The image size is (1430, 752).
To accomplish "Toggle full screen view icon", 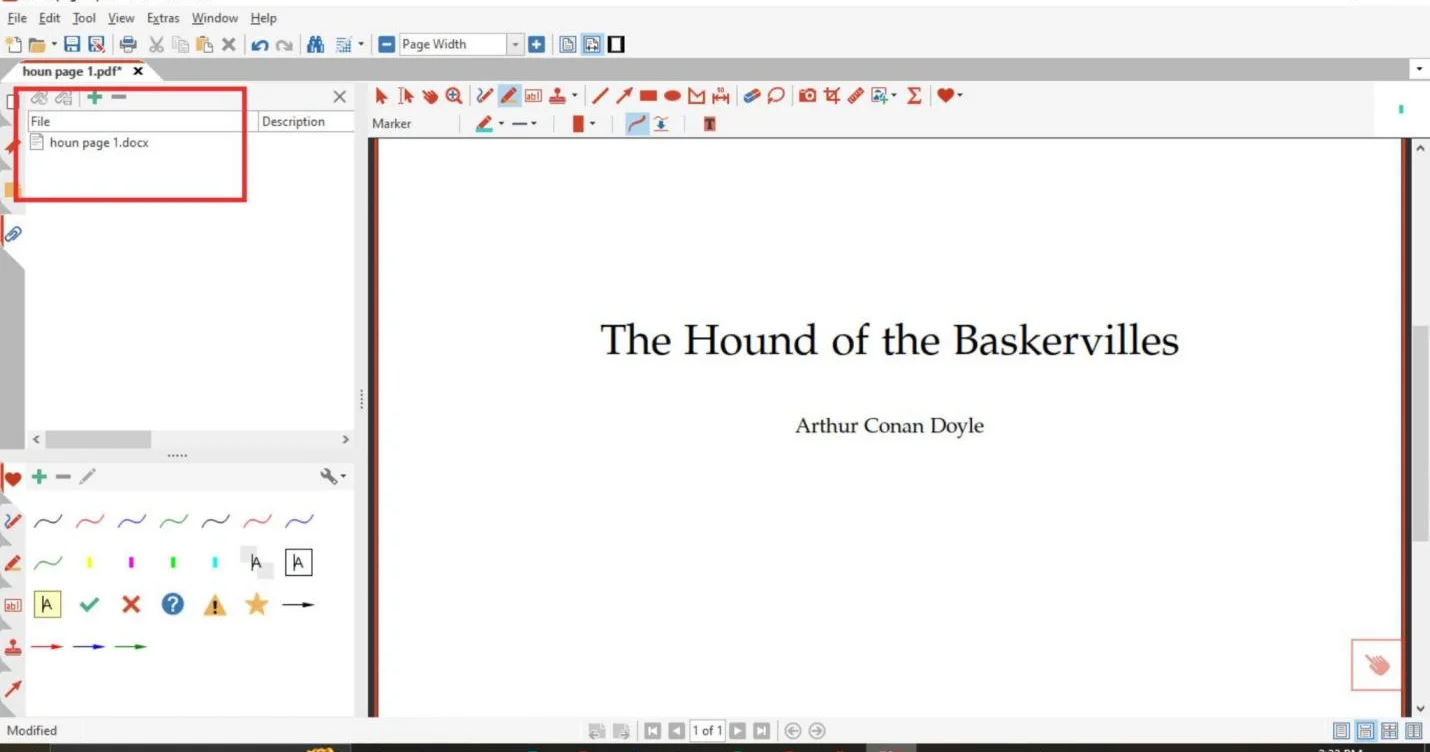I will coord(617,44).
